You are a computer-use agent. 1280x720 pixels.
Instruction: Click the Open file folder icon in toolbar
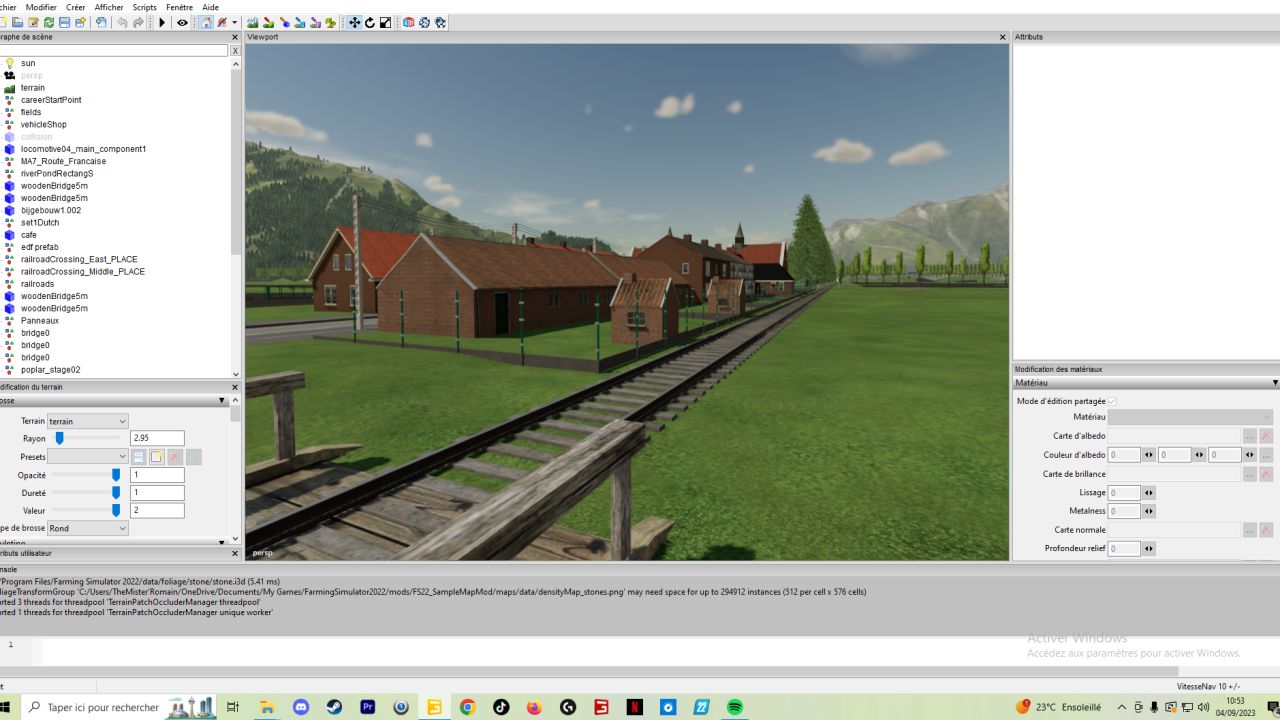[17, 22]
